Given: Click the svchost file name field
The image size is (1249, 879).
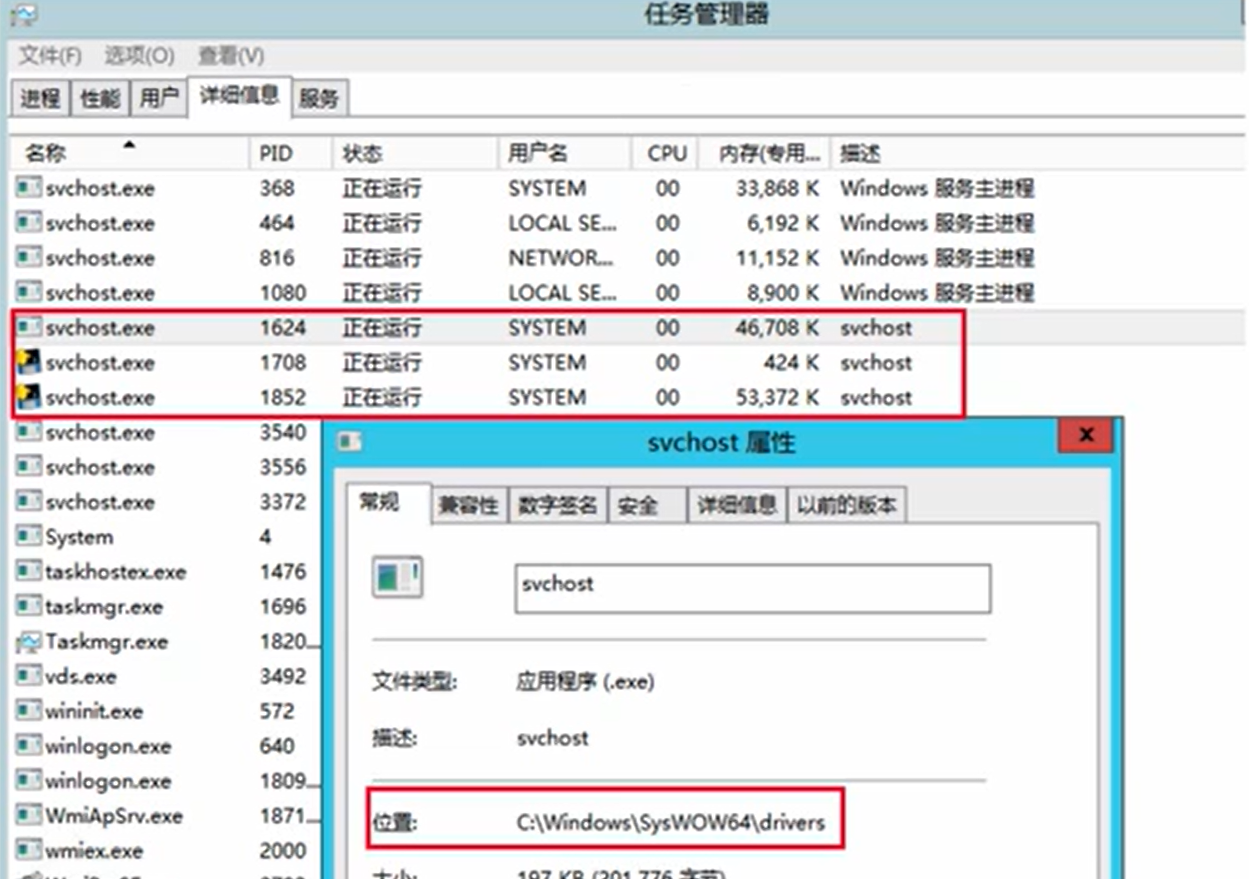Looking at the screenshot, I should (752, 588).
